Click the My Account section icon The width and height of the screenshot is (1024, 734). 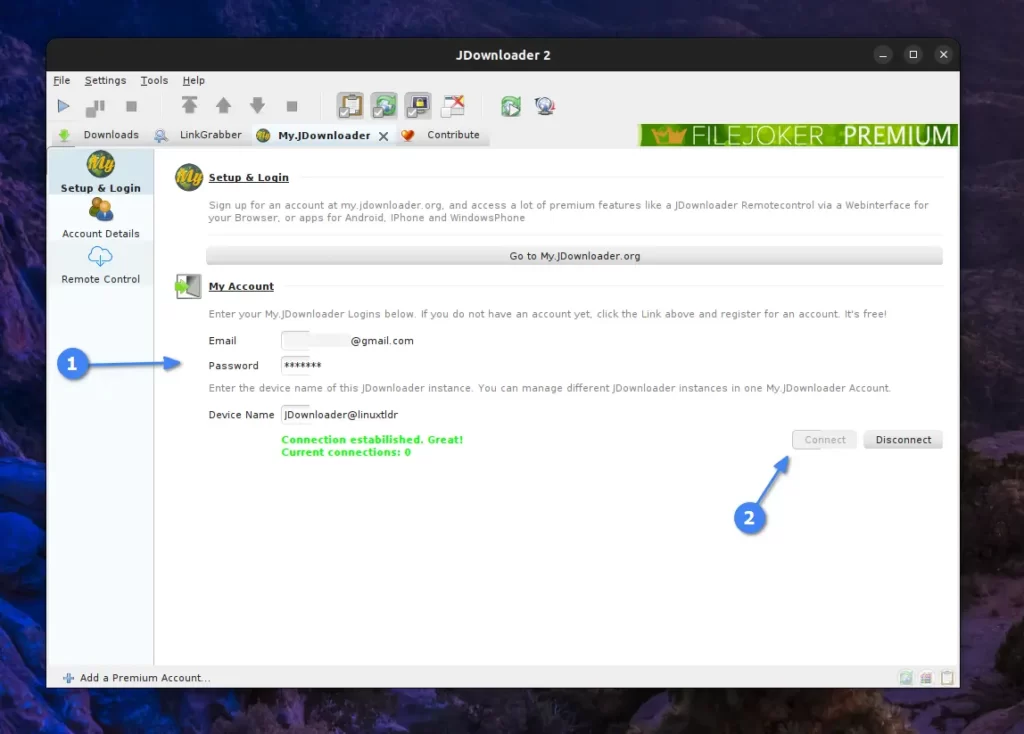point(188,286)
